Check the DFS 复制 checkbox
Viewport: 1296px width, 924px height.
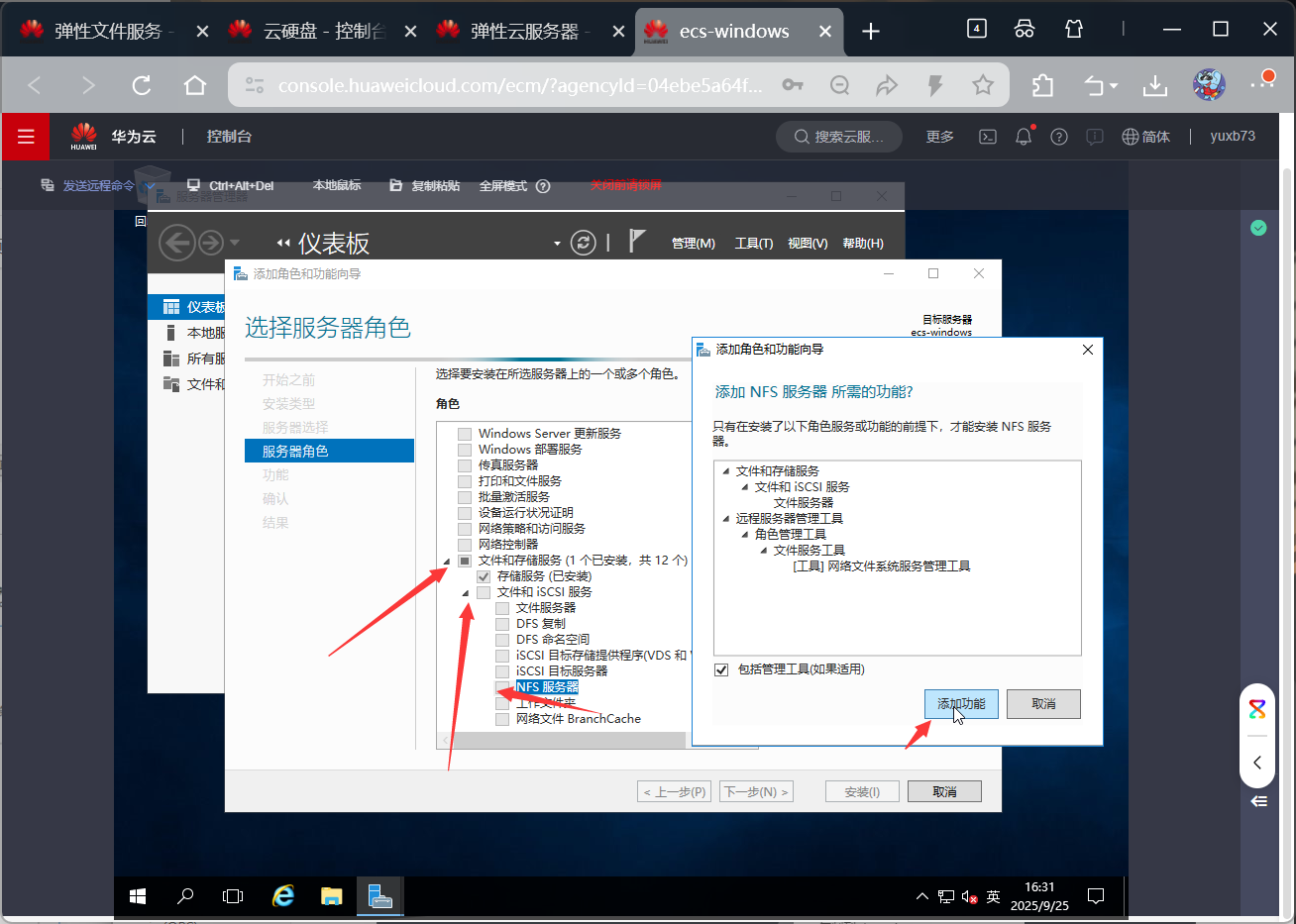click(x=502, y=624)
